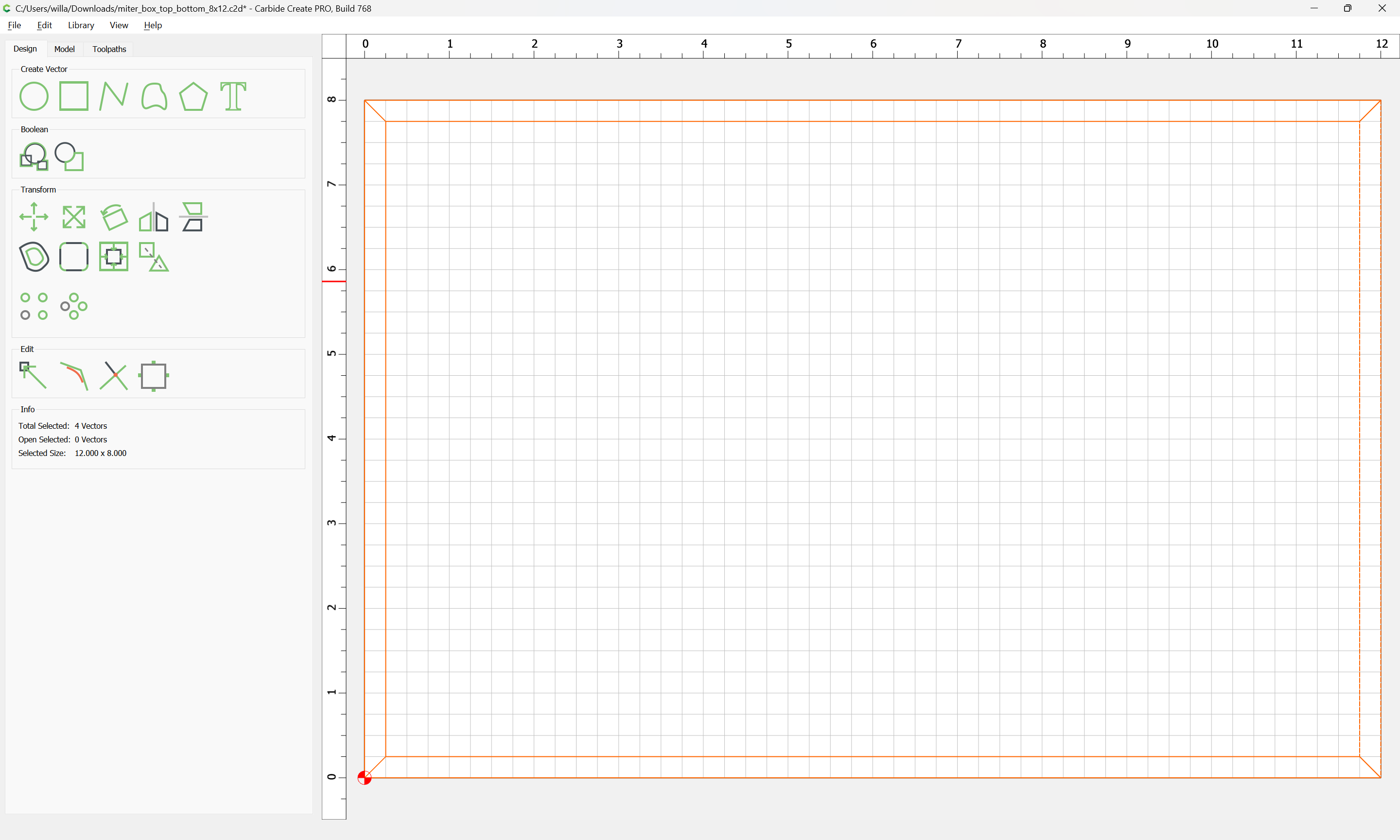Click the ruler corner box at rulers' intersection
This screenshot has height=840, width=1400.
click(334, 46)
